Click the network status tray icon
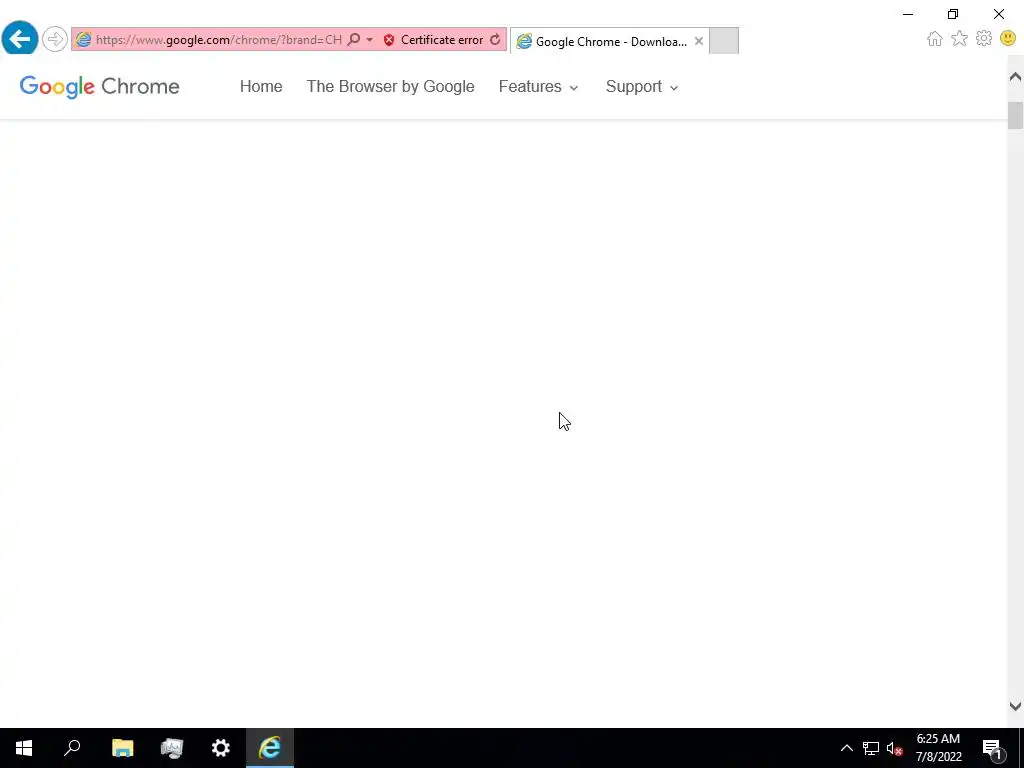The image size is (1024, 768). [x=871, y=748]
